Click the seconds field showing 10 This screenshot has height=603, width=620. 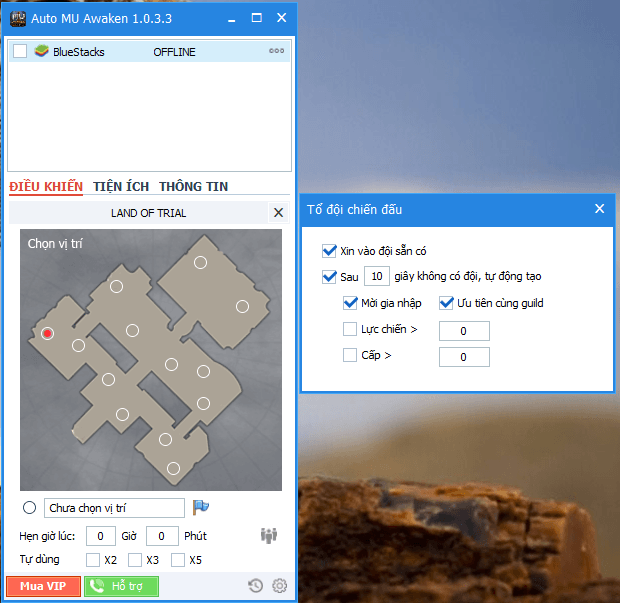pos(377,276)
